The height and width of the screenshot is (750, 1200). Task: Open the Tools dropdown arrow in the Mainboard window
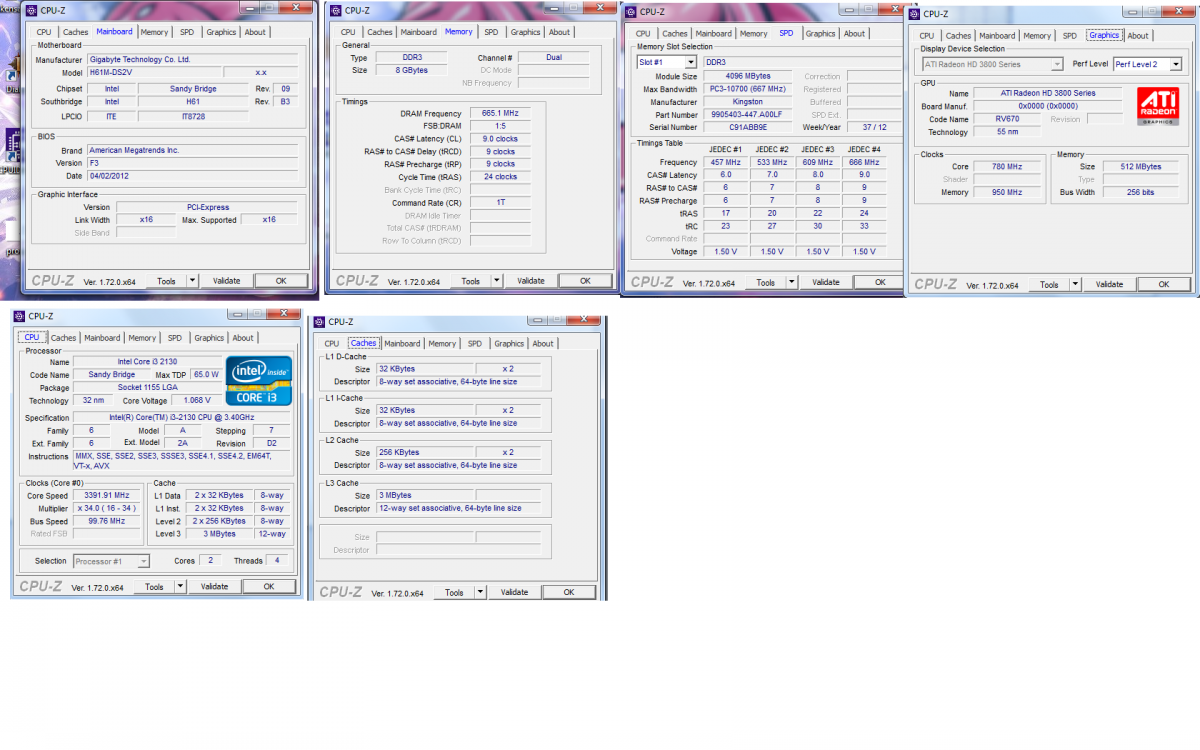[x=192, y=281]
